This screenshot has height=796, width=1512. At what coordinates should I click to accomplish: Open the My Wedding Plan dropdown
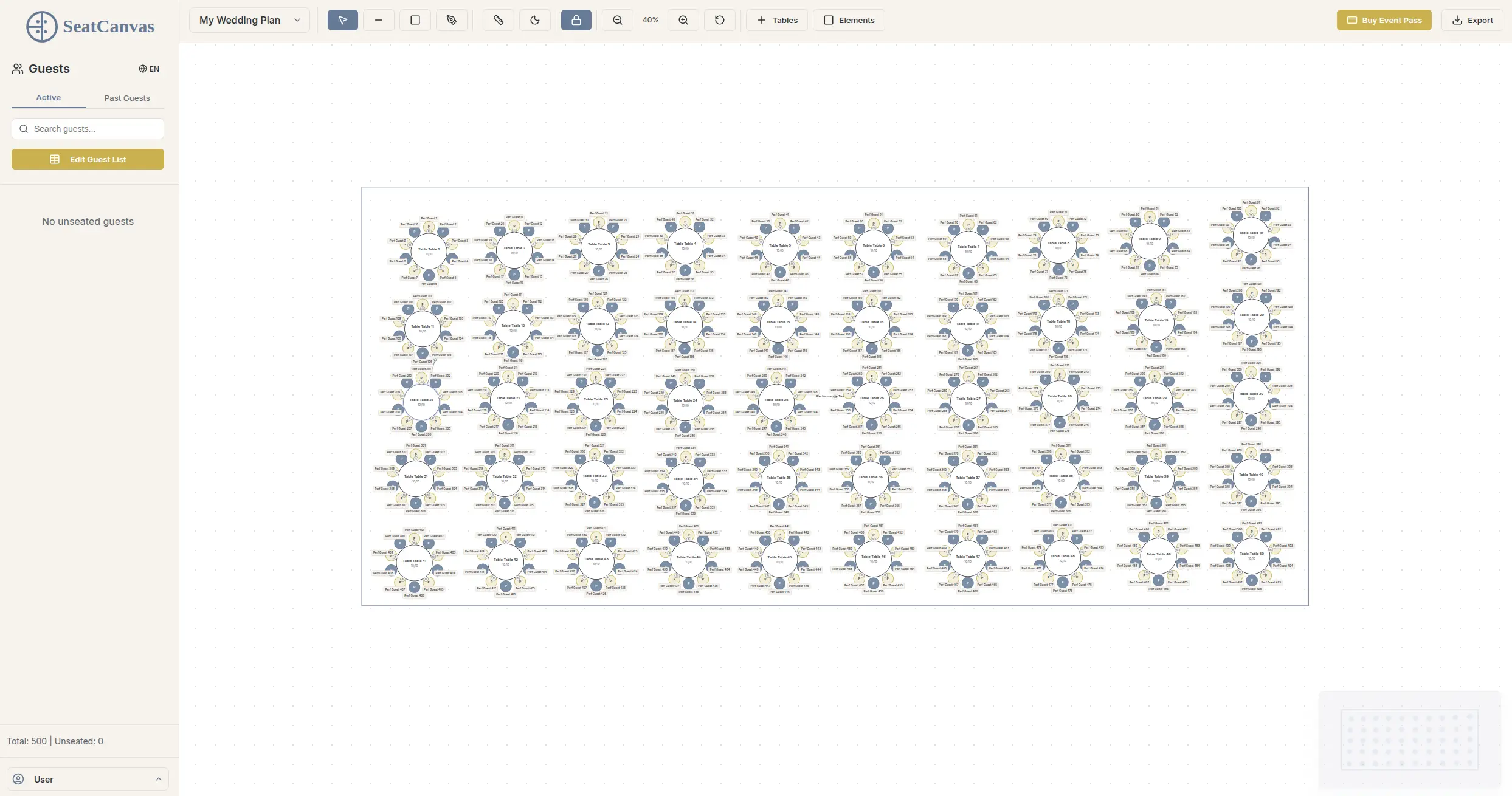249,20
